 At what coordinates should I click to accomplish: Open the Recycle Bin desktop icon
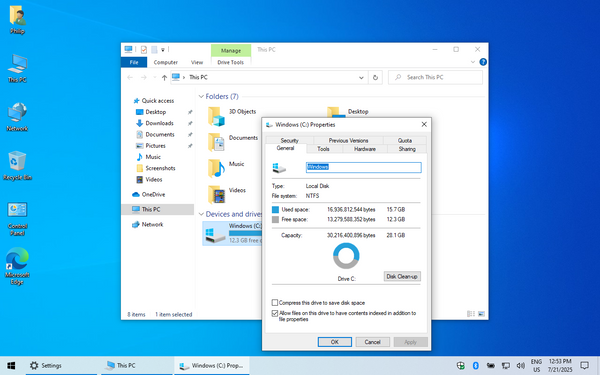[x=17, y=165]
